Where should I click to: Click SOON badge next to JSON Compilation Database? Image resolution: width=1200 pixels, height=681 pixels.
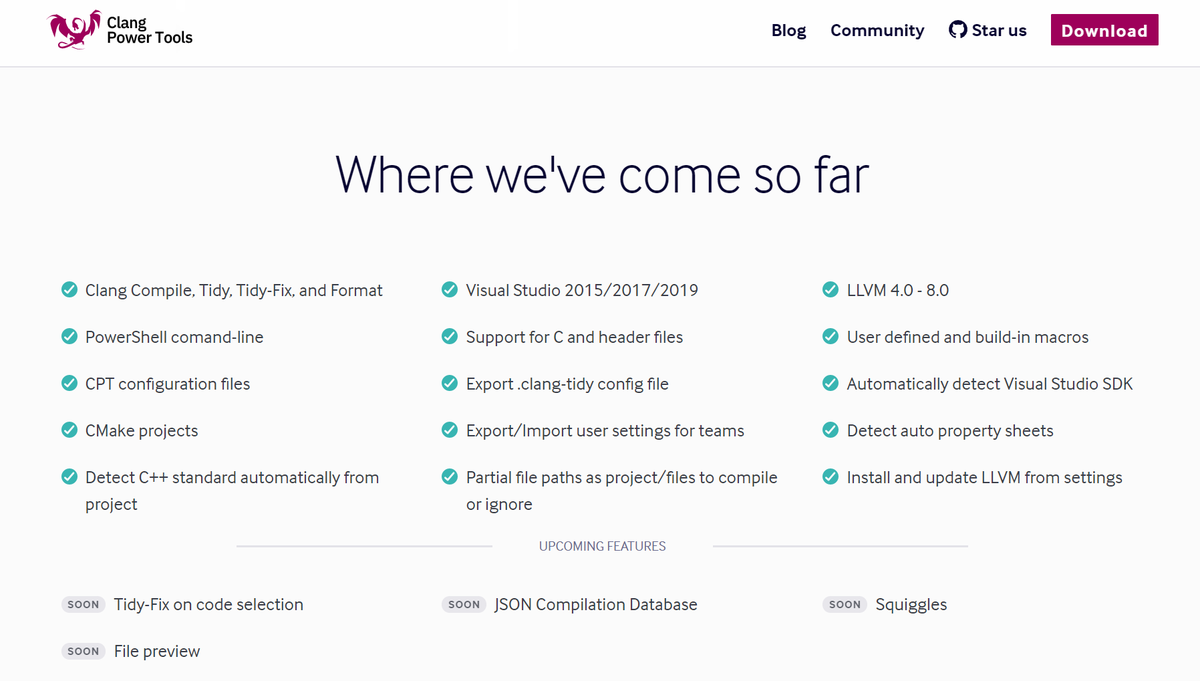(x=464, y=604)
